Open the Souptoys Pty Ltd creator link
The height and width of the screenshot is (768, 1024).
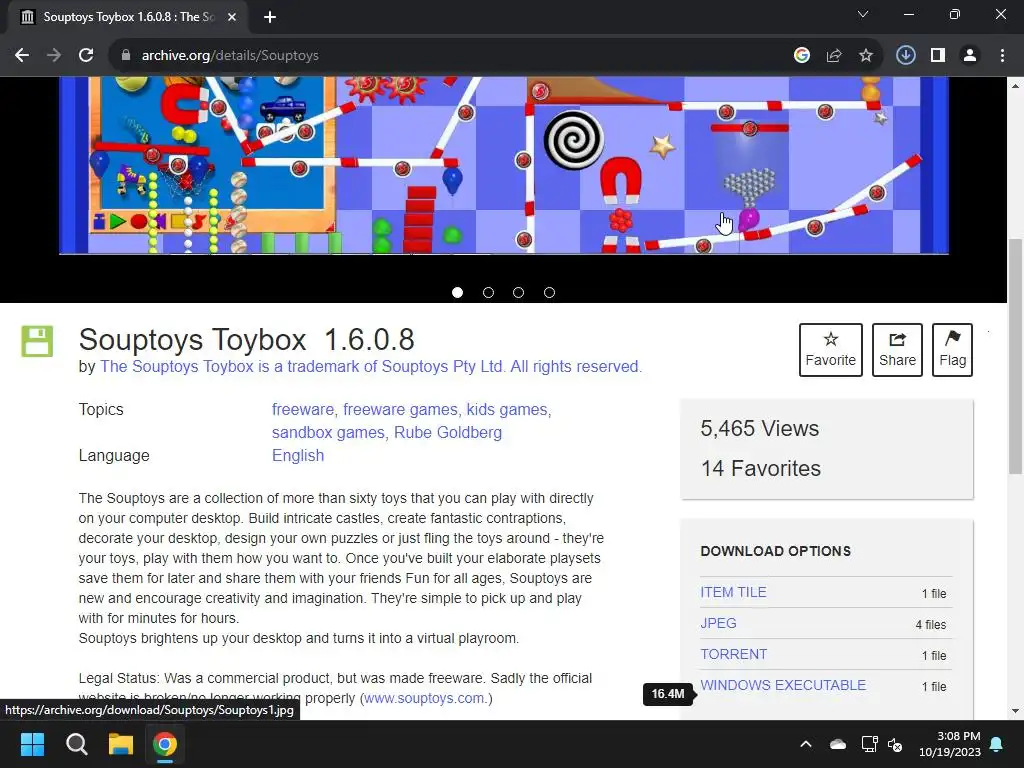[x=371, y=366]
